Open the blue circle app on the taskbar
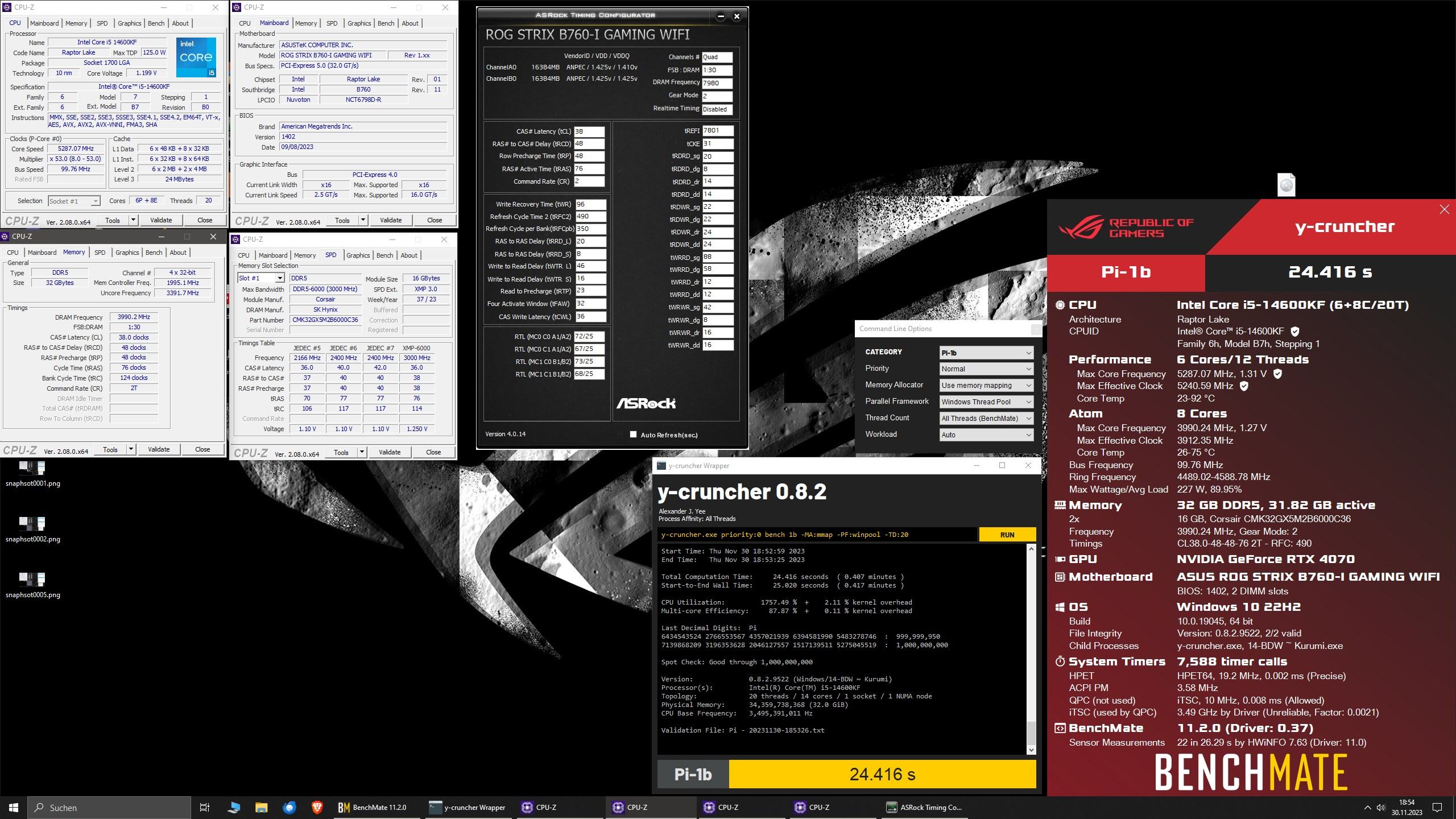 pyautogui.click(x=289, y=807)
